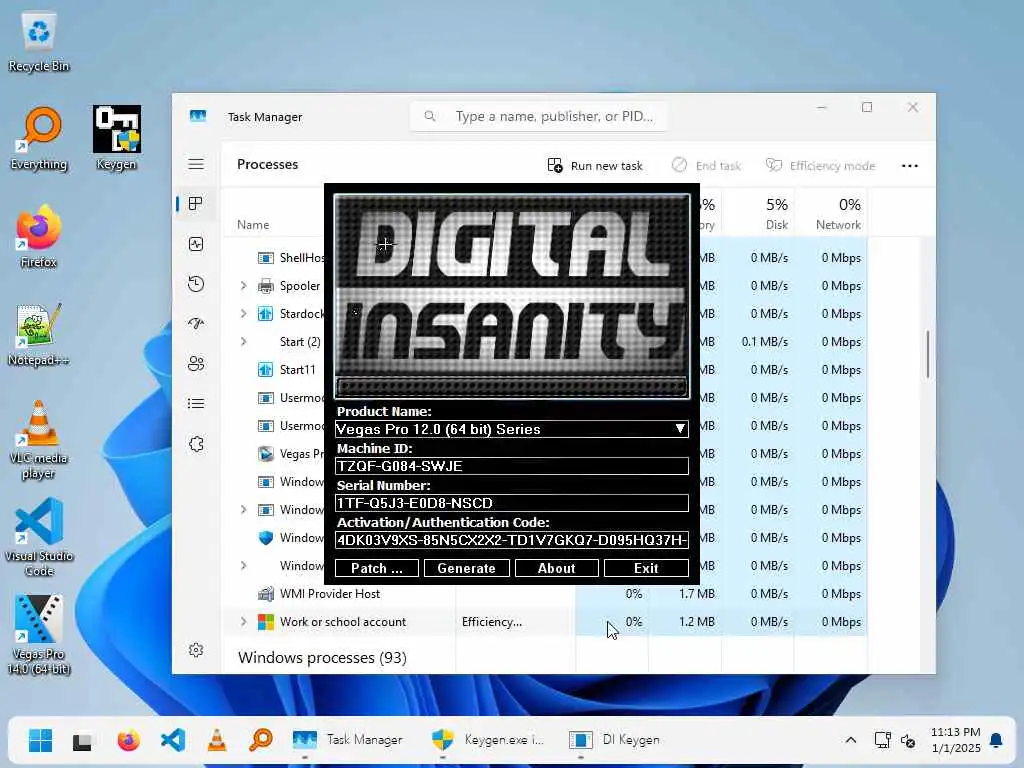Image resolution: width=1024 pixels, height=768 pixels.
Task: Click Efficiency mode button
Action: [820, 166]
